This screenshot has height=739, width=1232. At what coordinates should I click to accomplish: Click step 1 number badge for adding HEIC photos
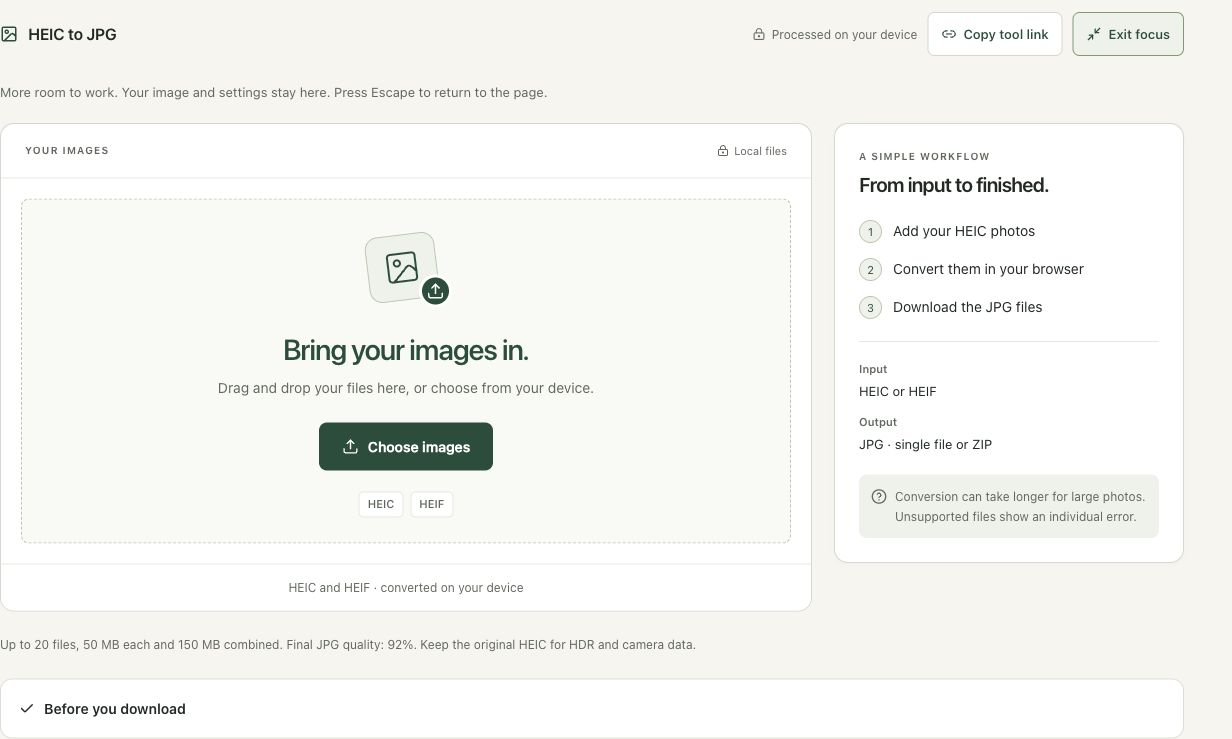pos(870,231)
